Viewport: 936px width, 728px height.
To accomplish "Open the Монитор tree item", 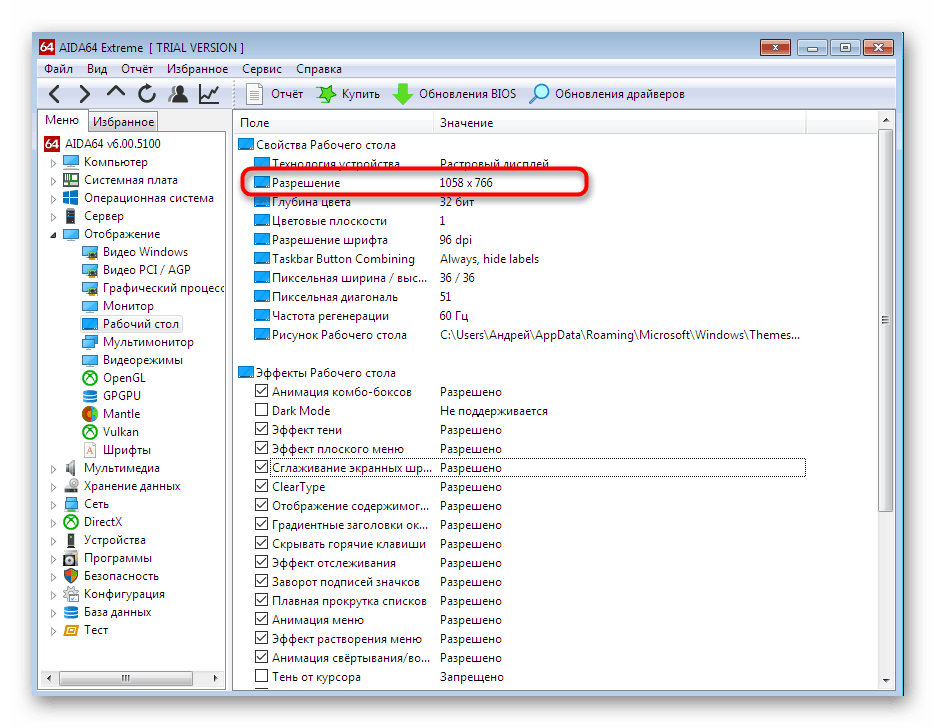I will point(118,306).
